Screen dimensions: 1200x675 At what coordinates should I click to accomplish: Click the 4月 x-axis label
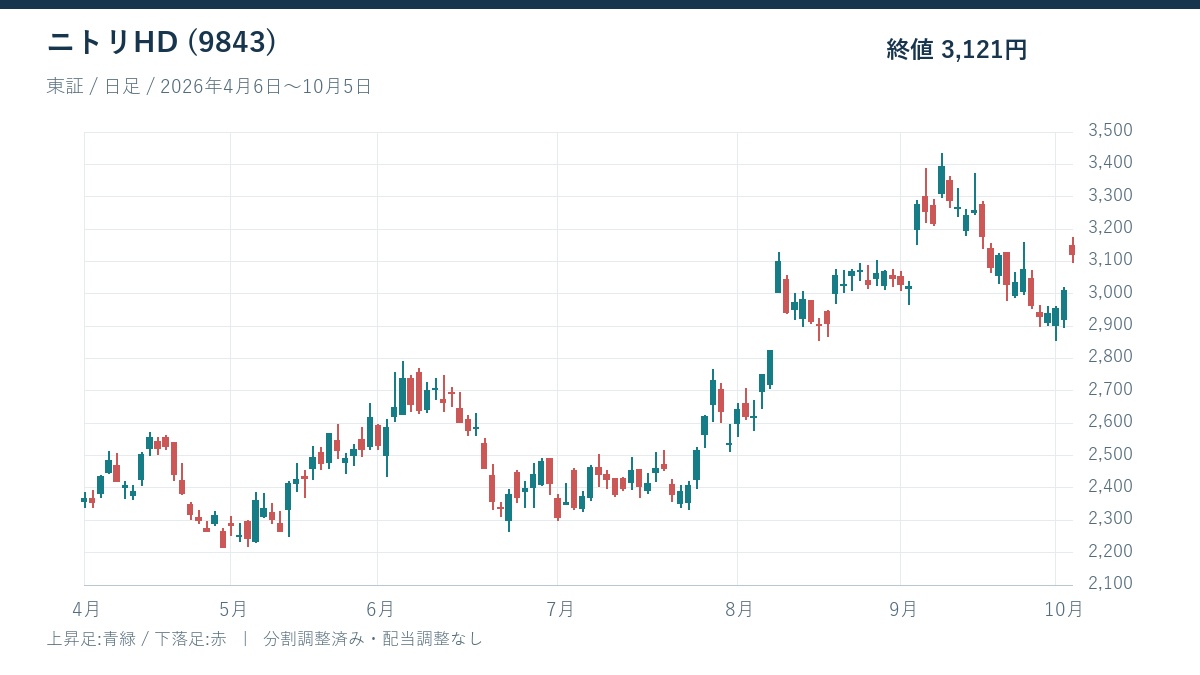86,608
